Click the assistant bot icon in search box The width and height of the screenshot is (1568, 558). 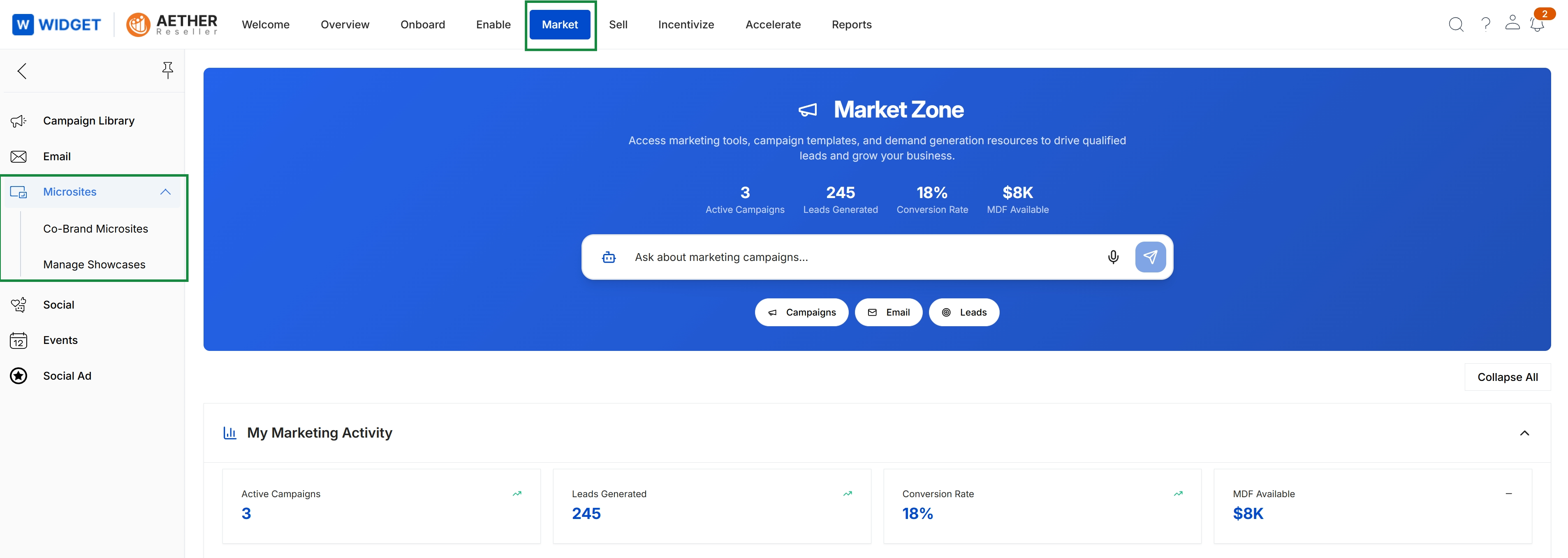[608, 257]
